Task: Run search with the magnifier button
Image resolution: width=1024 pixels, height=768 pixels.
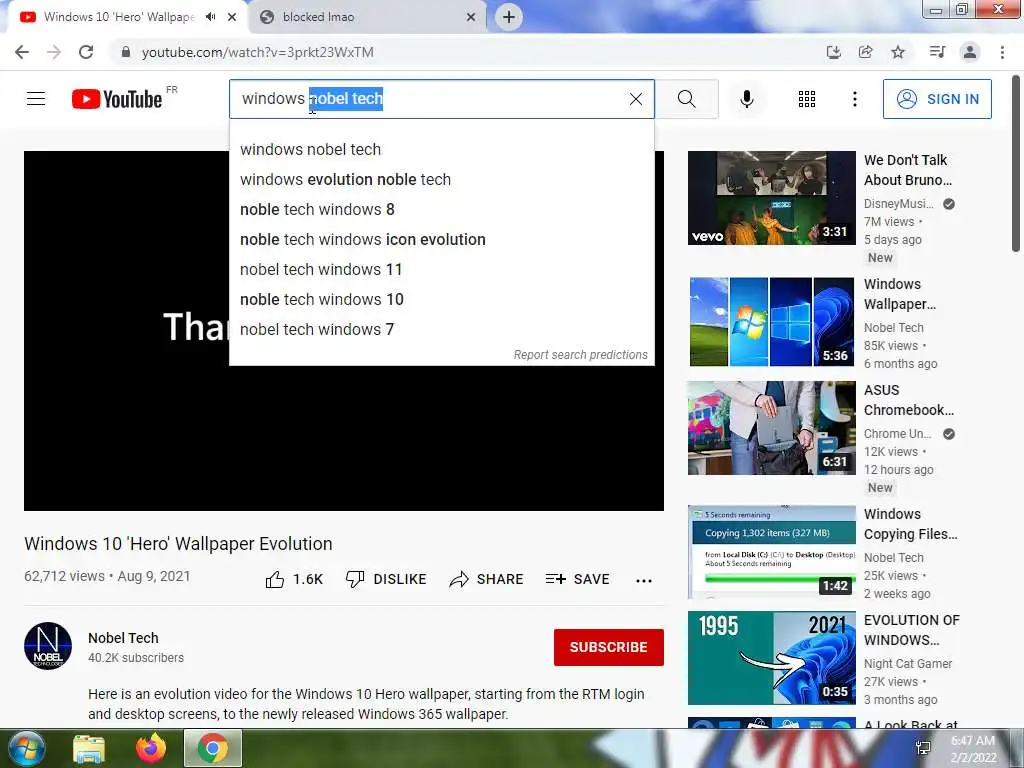Action: tap(686, 99)
